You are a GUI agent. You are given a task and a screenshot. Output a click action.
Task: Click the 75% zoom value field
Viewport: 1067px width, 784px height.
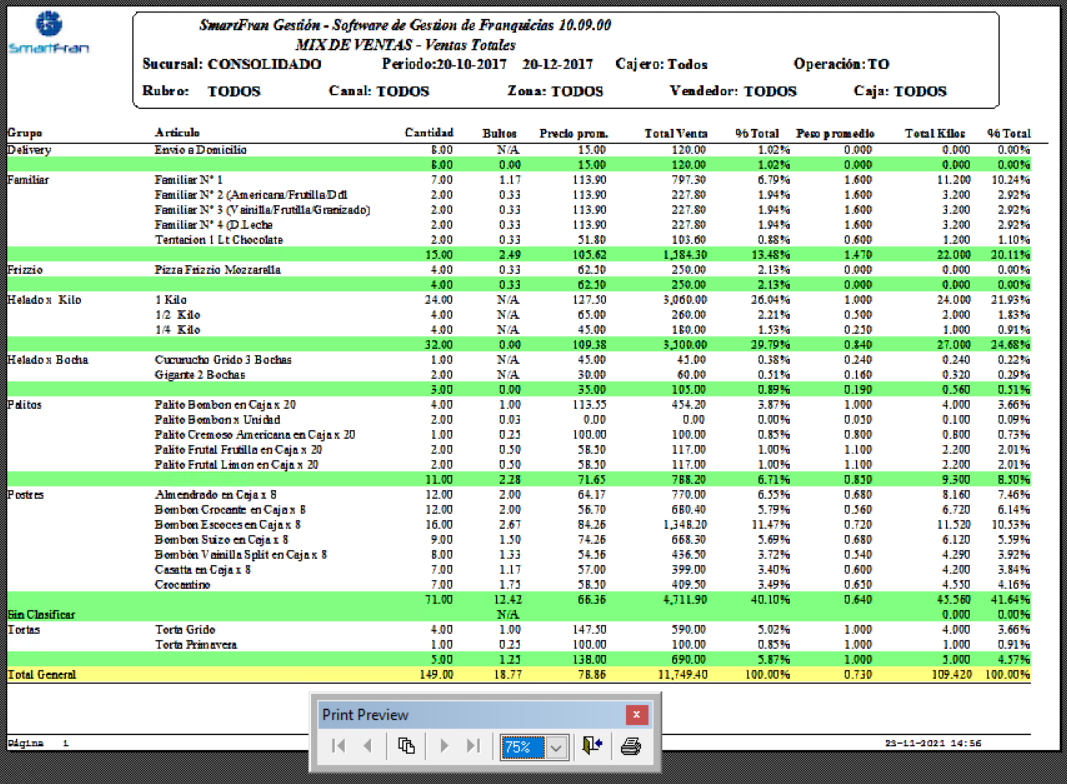pos(522,747)
